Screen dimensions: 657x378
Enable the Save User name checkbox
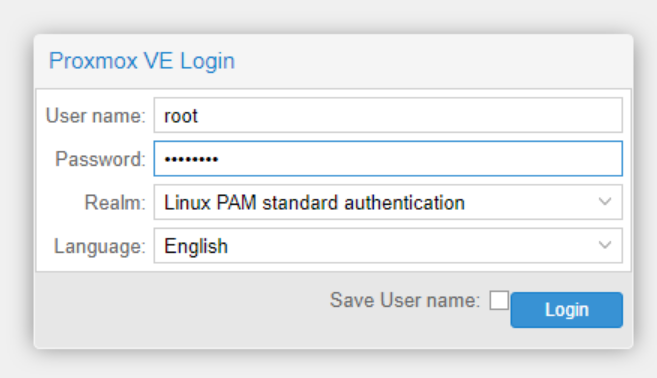click(499, 300)
